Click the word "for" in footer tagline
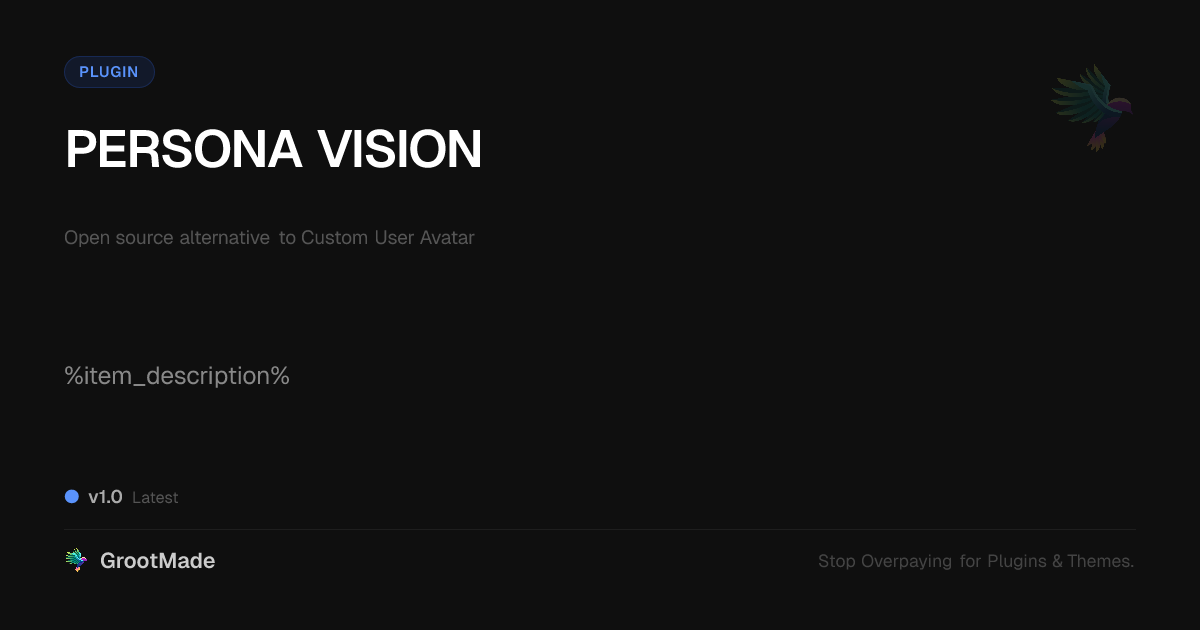1200x630 pixels. point(970,562)
